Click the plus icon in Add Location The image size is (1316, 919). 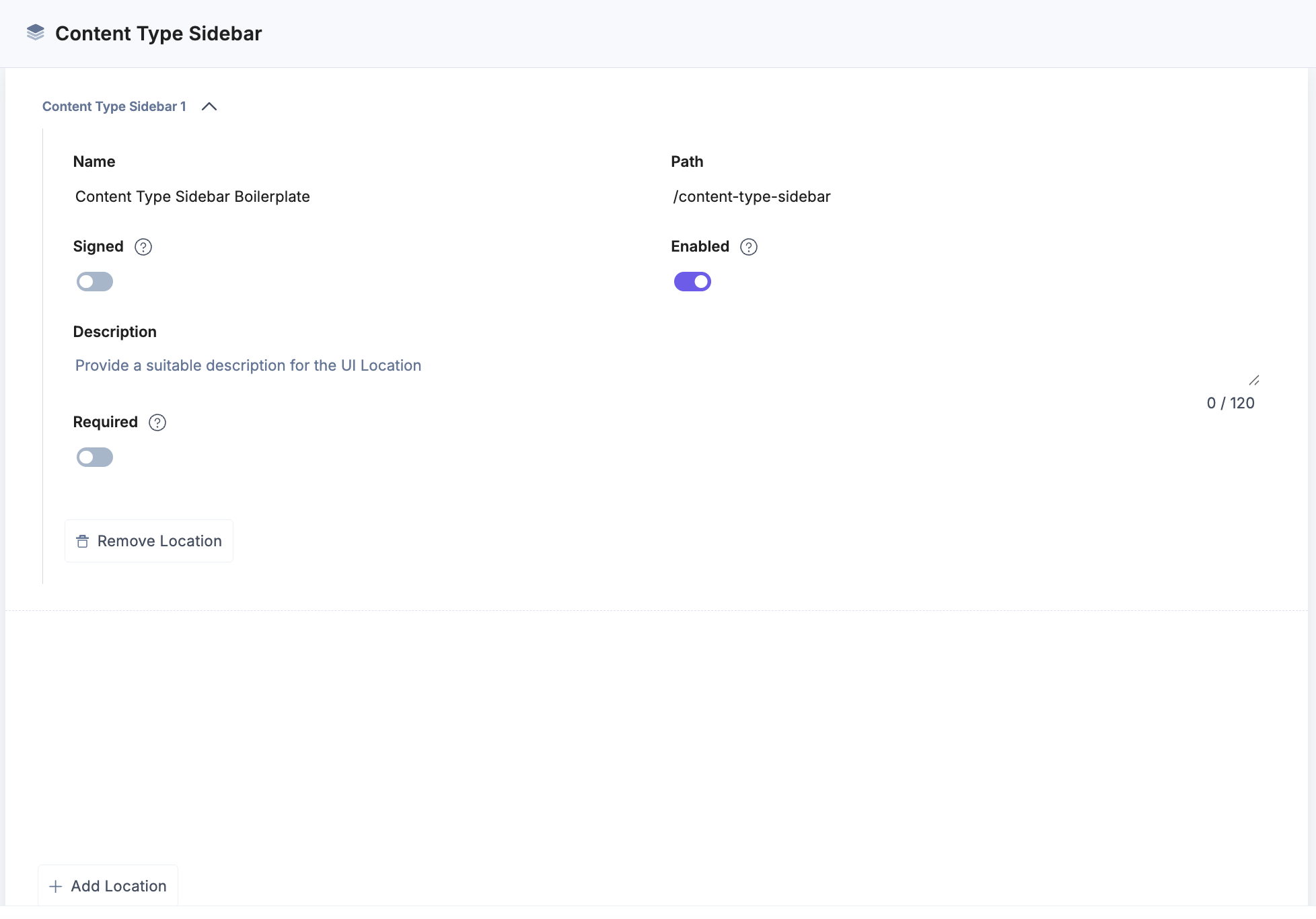(56, 887)
